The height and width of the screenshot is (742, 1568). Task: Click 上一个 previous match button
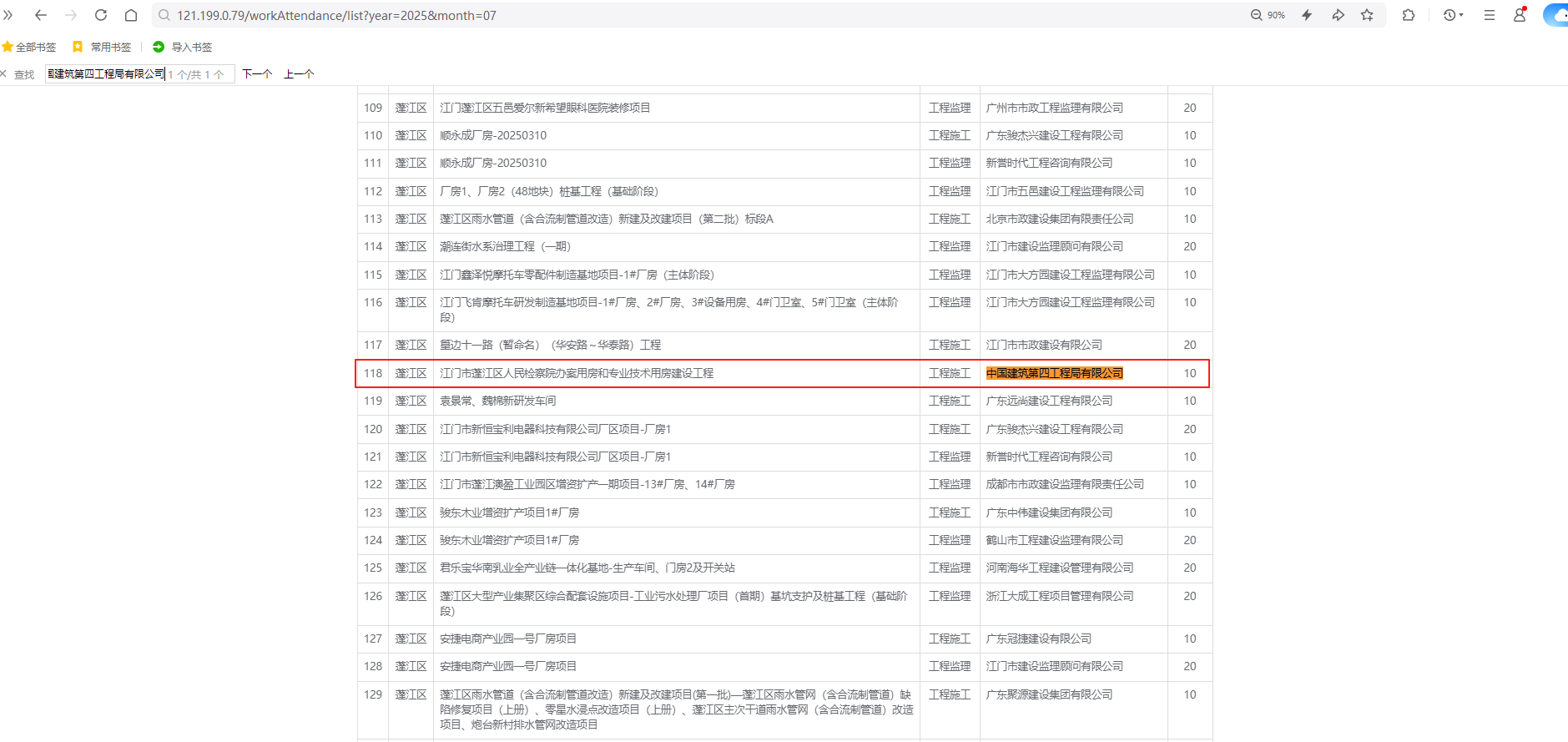[x=299, y=74]
